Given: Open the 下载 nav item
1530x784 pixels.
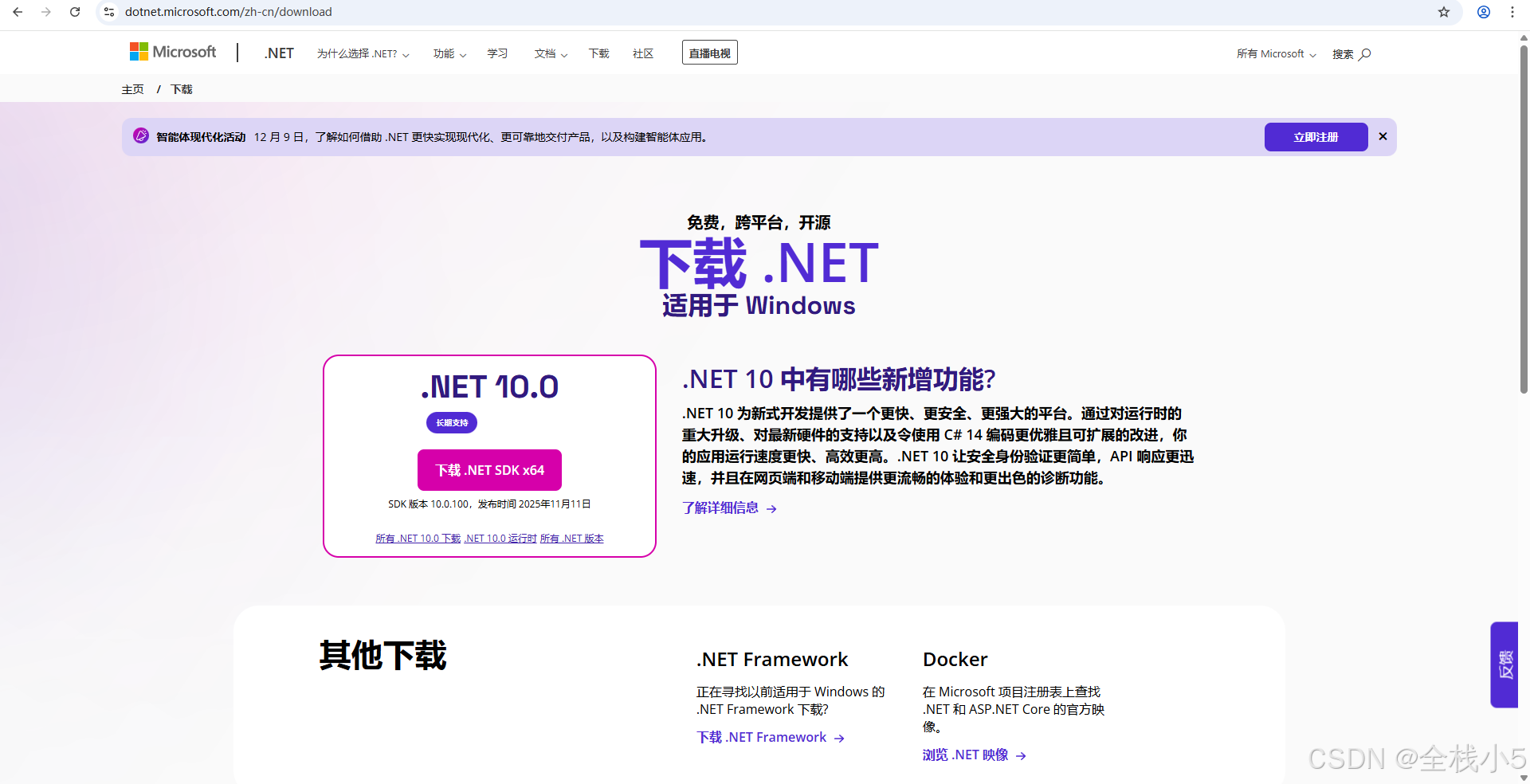Looking at the screenshot, I should point(598,53).
